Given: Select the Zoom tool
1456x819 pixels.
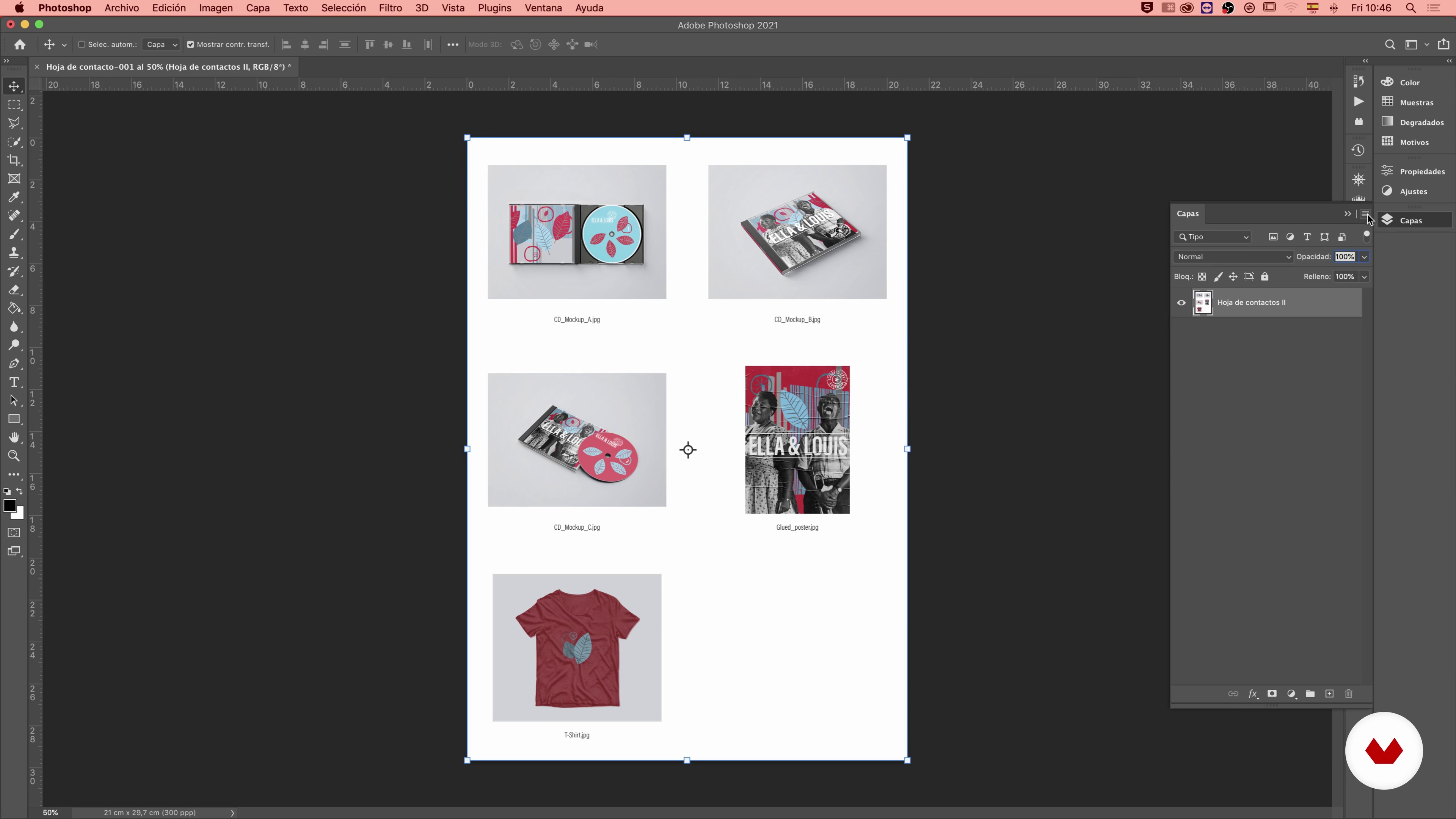Looking at the screenshot, I should tap(14, 456).
